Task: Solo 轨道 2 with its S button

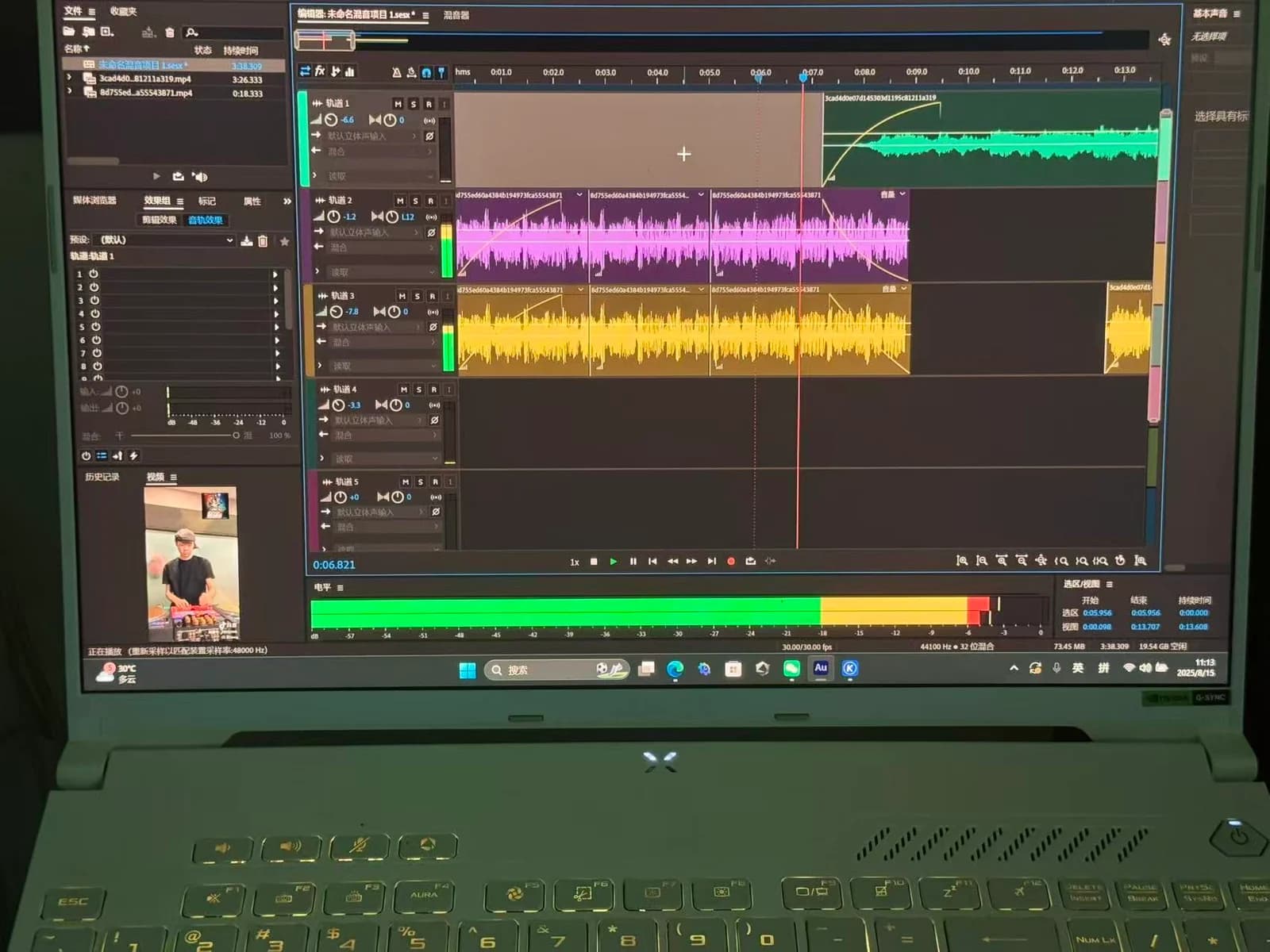Action: tap(415, 201)
